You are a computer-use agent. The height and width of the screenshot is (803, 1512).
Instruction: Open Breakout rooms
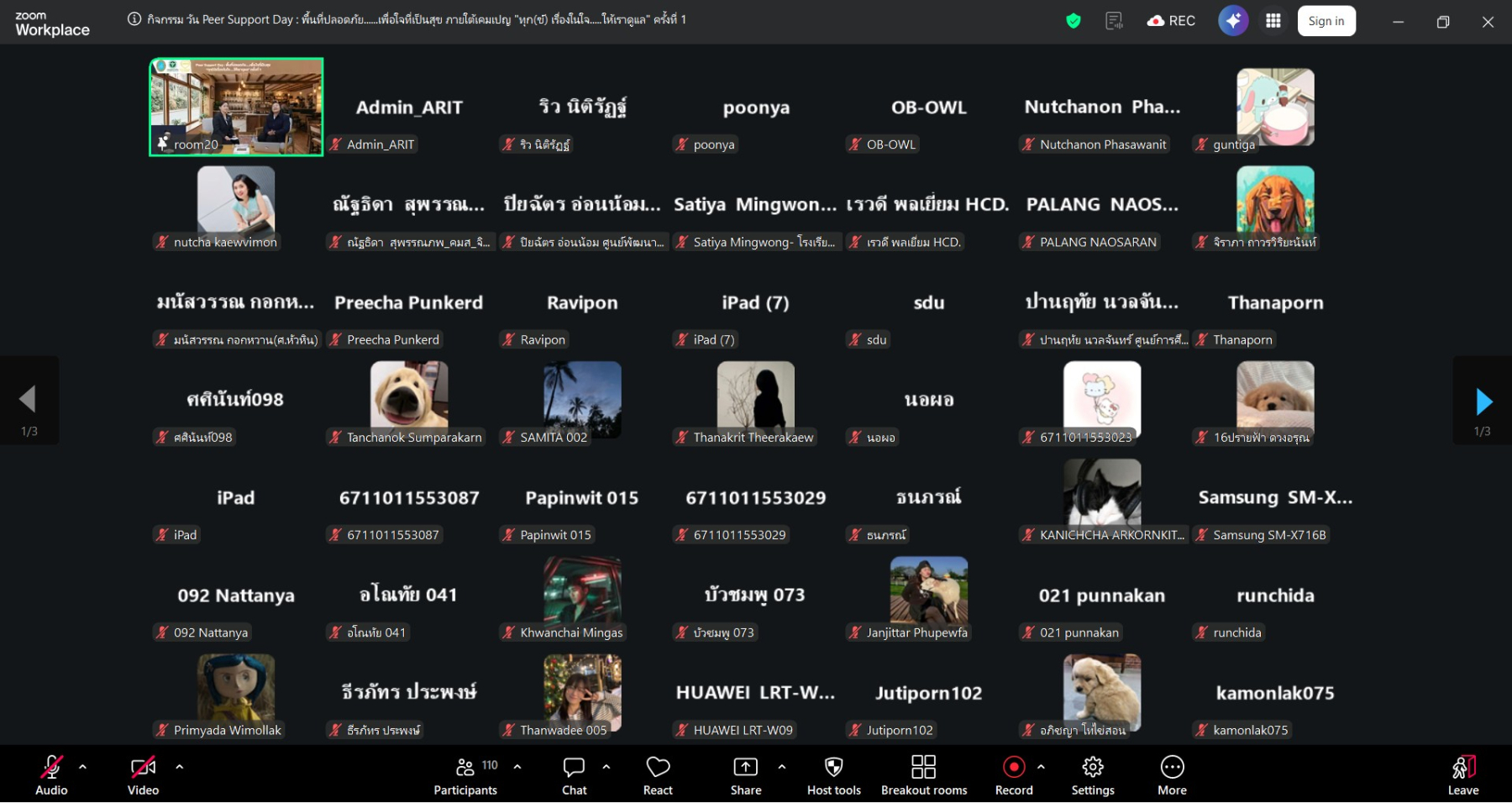[924, 775]
